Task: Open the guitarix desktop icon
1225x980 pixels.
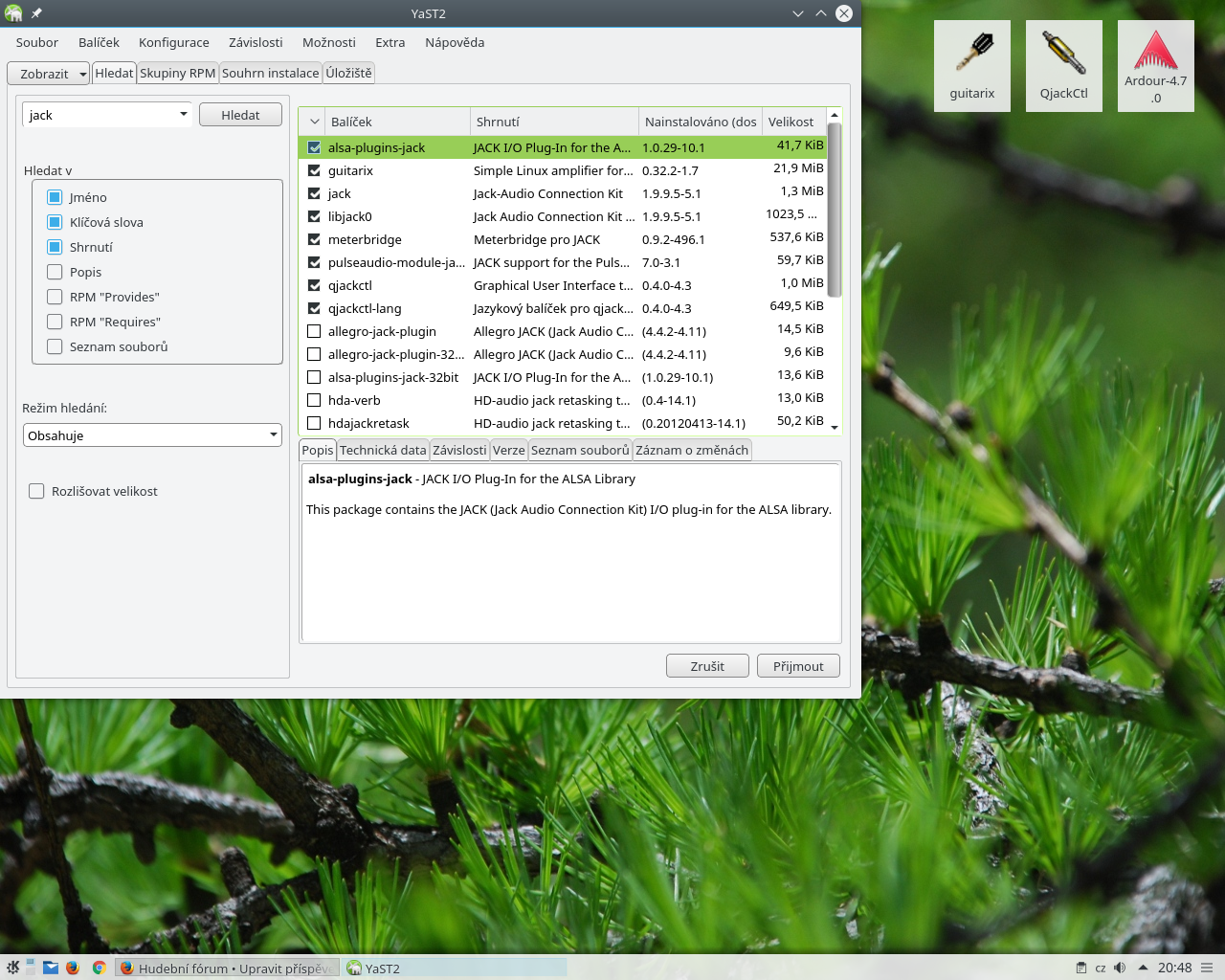Action: 971,65
